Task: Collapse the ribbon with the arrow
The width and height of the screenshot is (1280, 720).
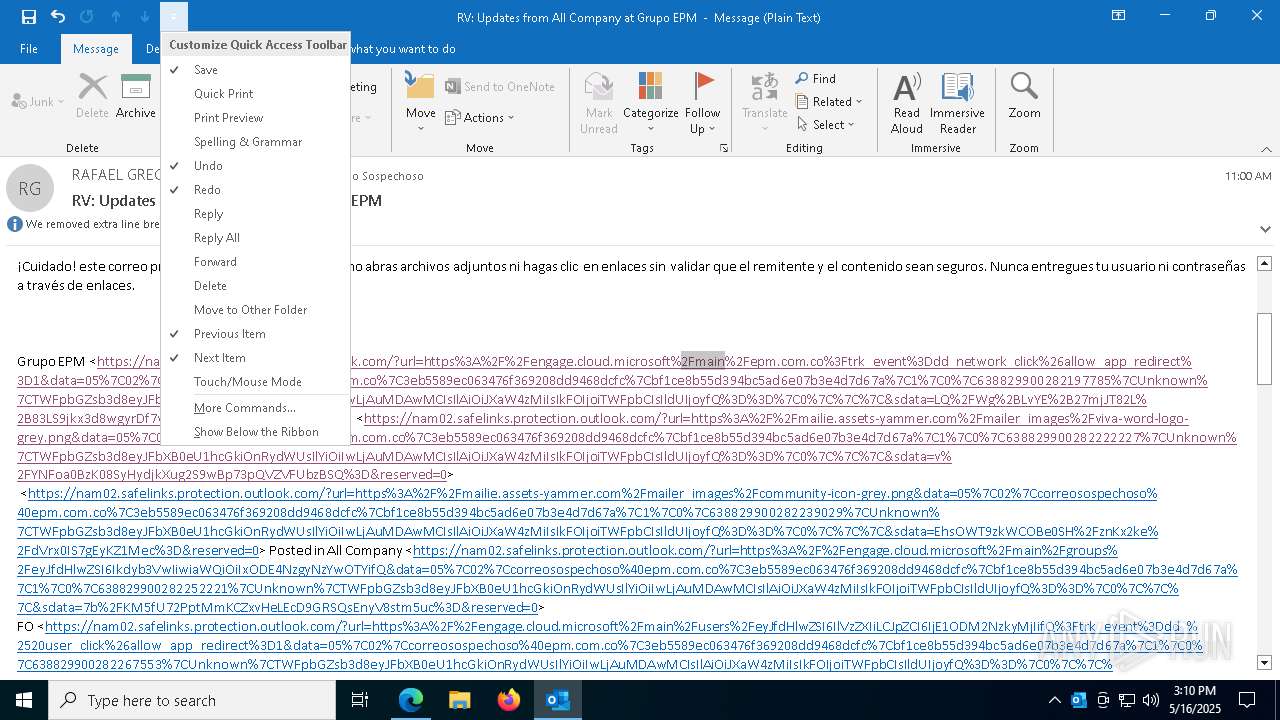Action: [1266, 149]
